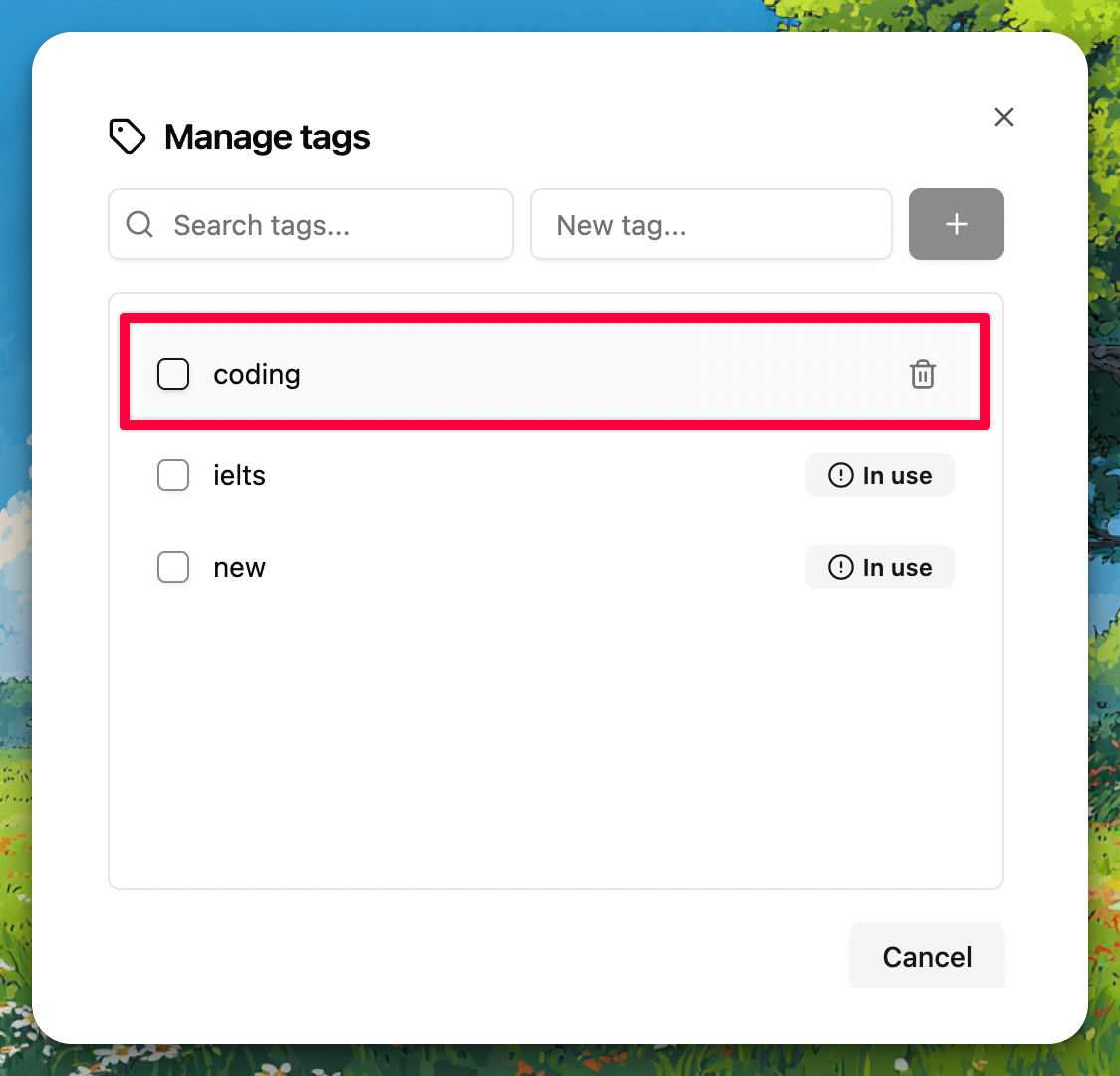1120x1076 pixels.
Task: Click the Manage tags heading text
Action: (266, 137)
